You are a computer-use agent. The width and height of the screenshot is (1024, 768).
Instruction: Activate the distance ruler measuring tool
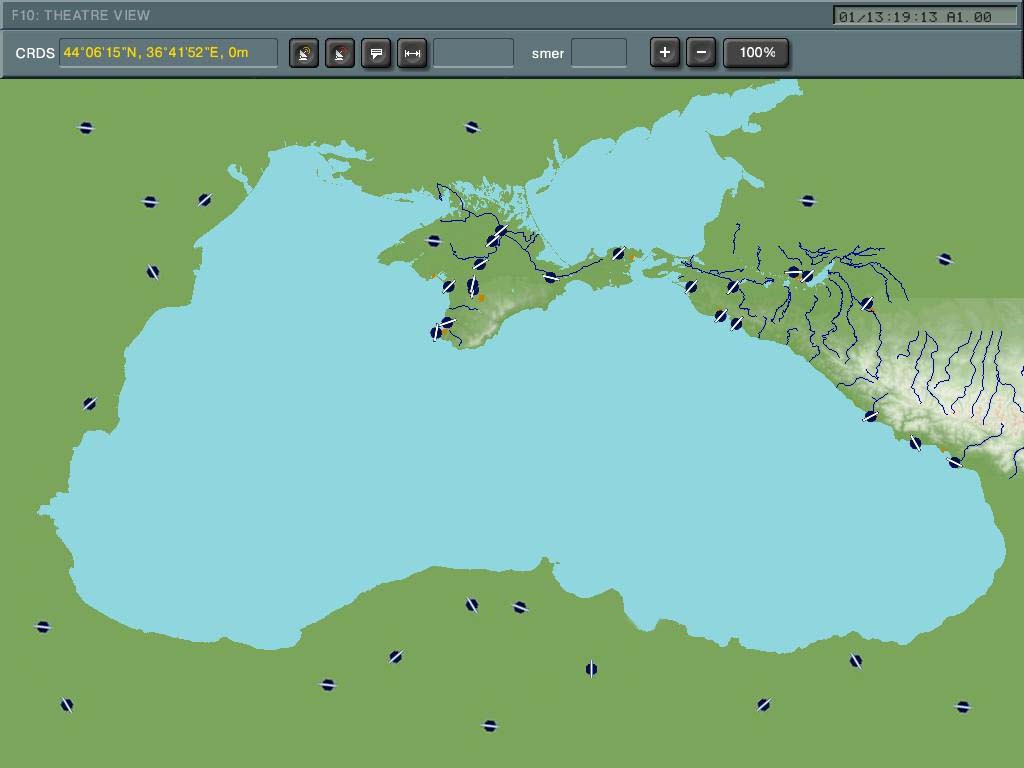click(x=412, y=53)
